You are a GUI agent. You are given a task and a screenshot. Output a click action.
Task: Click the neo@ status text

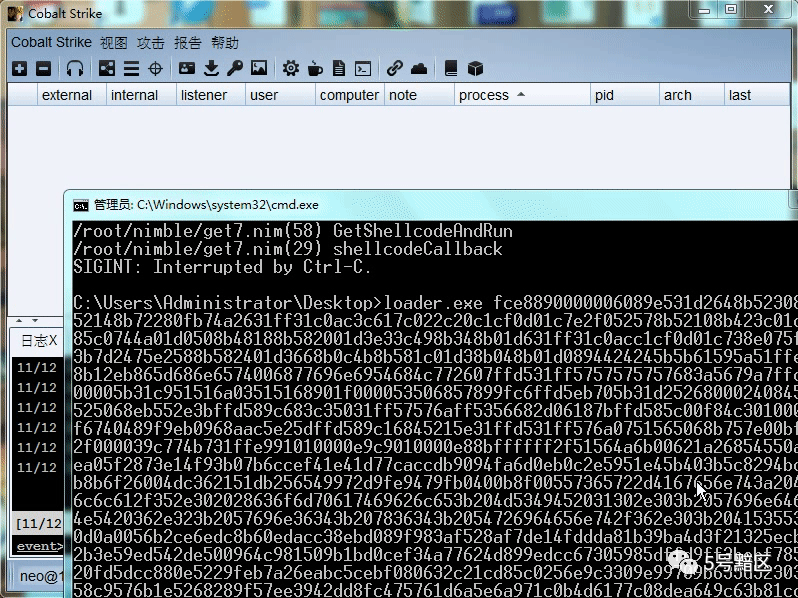pyautogui.click(x=41, y=576)
